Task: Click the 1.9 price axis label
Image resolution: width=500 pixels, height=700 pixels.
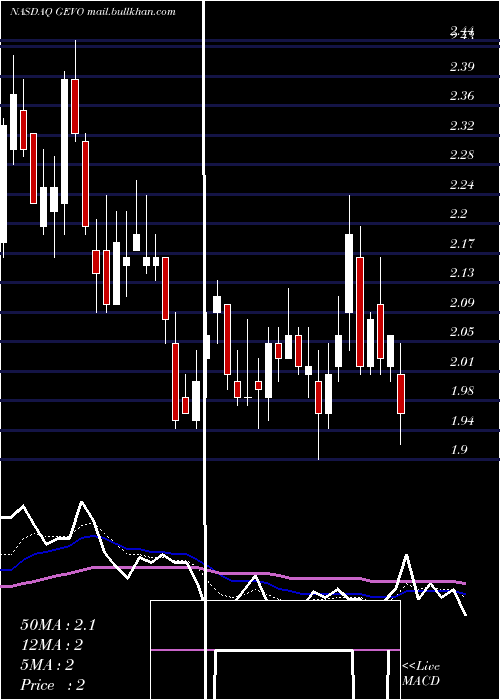Action: pyautogui.click(x=458, y=450)
